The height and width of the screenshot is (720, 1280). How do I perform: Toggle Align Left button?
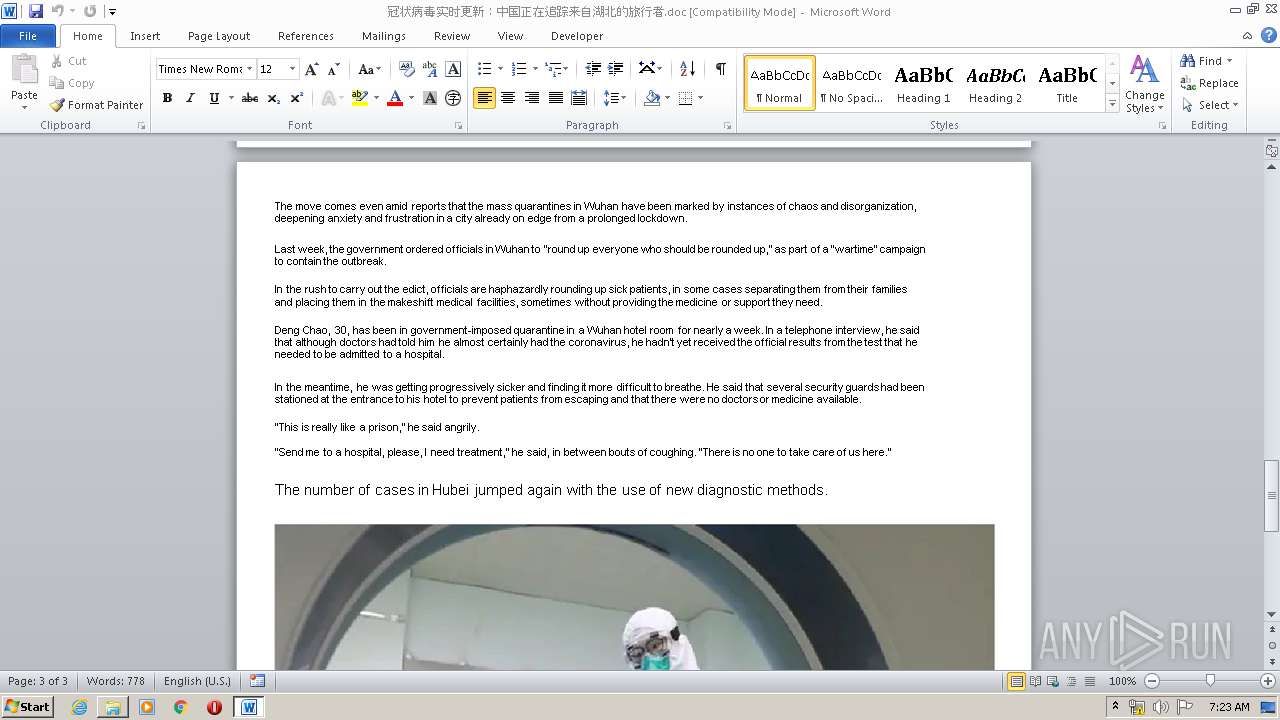(484, 98)
